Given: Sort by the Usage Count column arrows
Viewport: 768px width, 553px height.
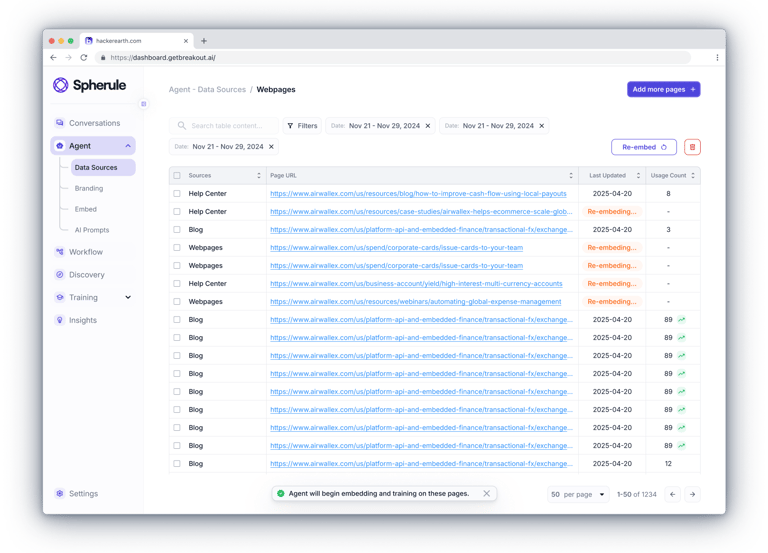Looking at the screenshot, I should point(693,175).
